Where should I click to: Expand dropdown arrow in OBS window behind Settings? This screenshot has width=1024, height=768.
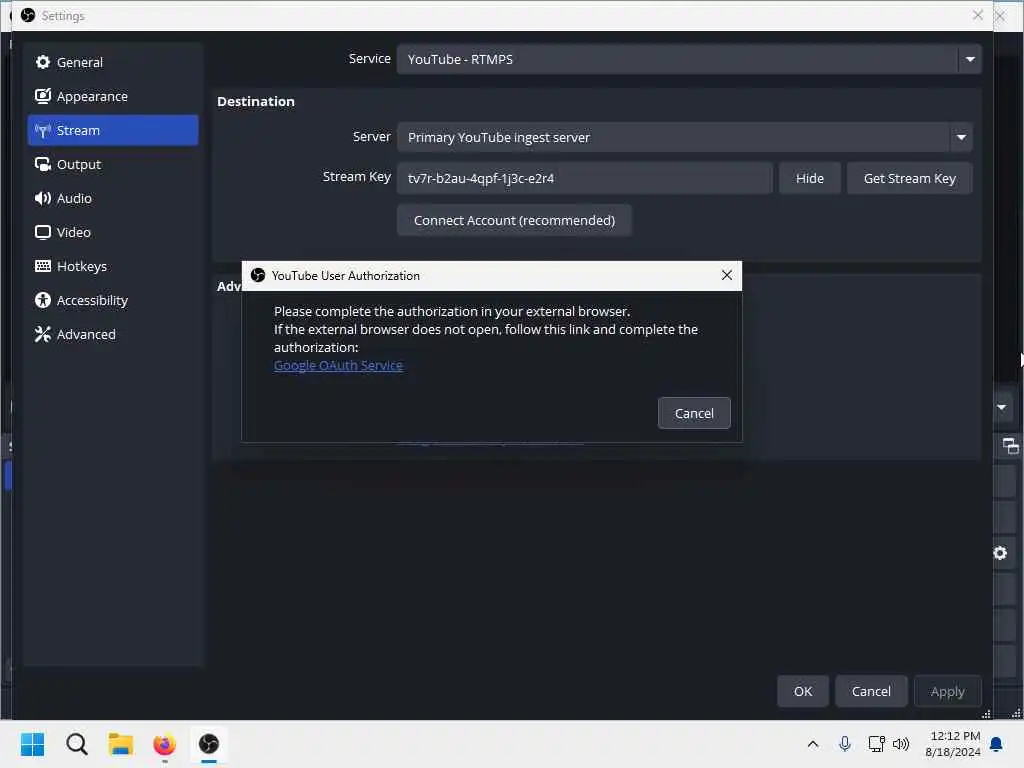pos(1001,408)
